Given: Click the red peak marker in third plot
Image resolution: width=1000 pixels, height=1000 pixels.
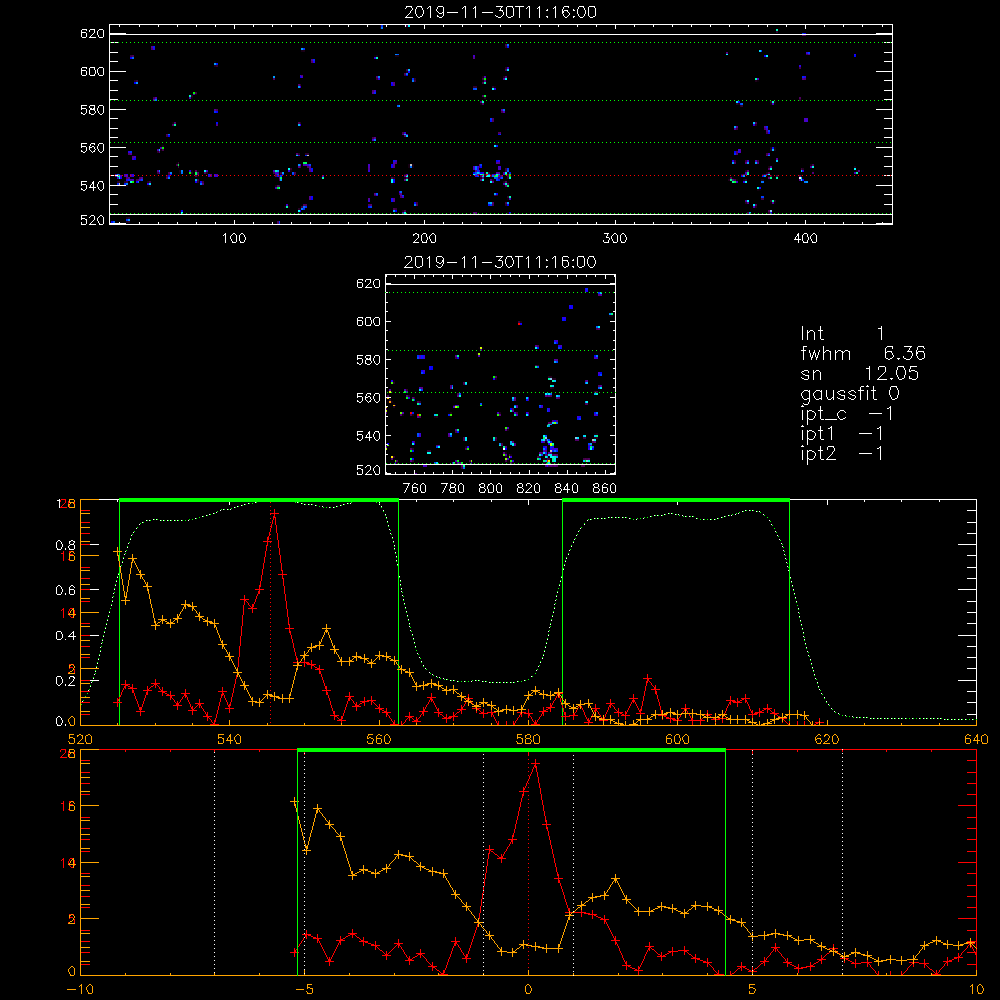Looking at the screenshot, I should (274, 513).
